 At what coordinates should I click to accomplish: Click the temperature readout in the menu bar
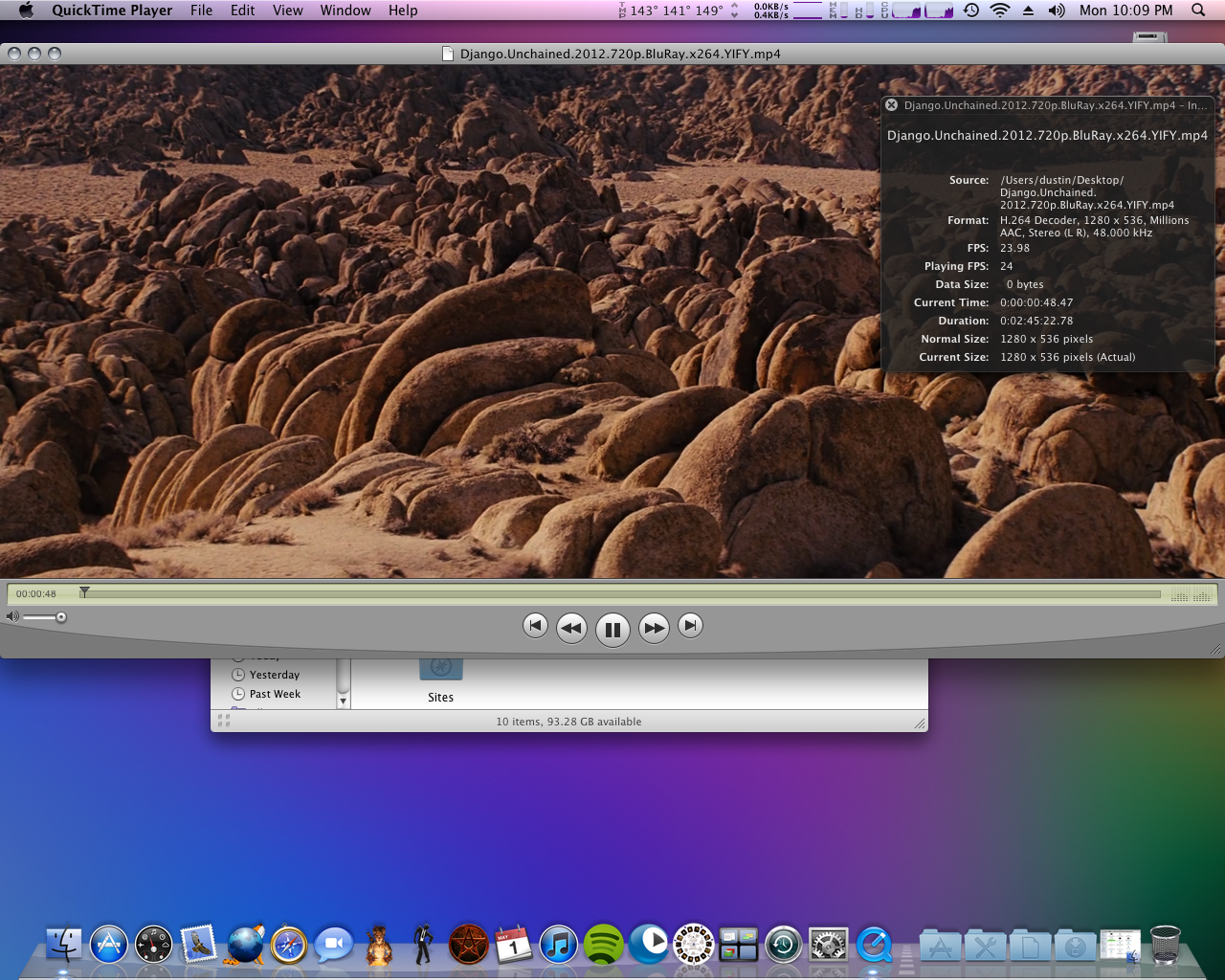671,11
